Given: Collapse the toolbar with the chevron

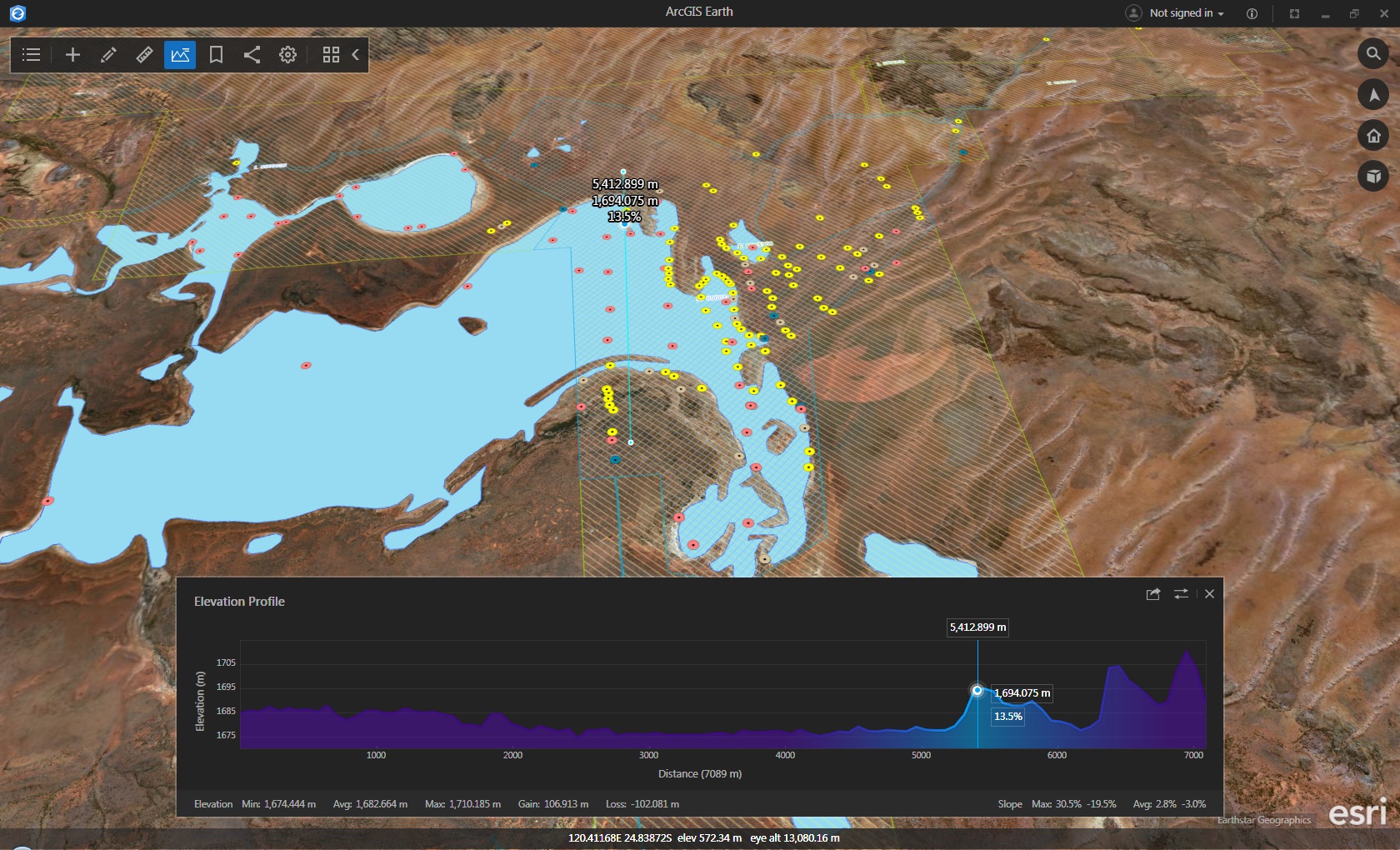Looking at the screenshot, I should coord(356,55).
